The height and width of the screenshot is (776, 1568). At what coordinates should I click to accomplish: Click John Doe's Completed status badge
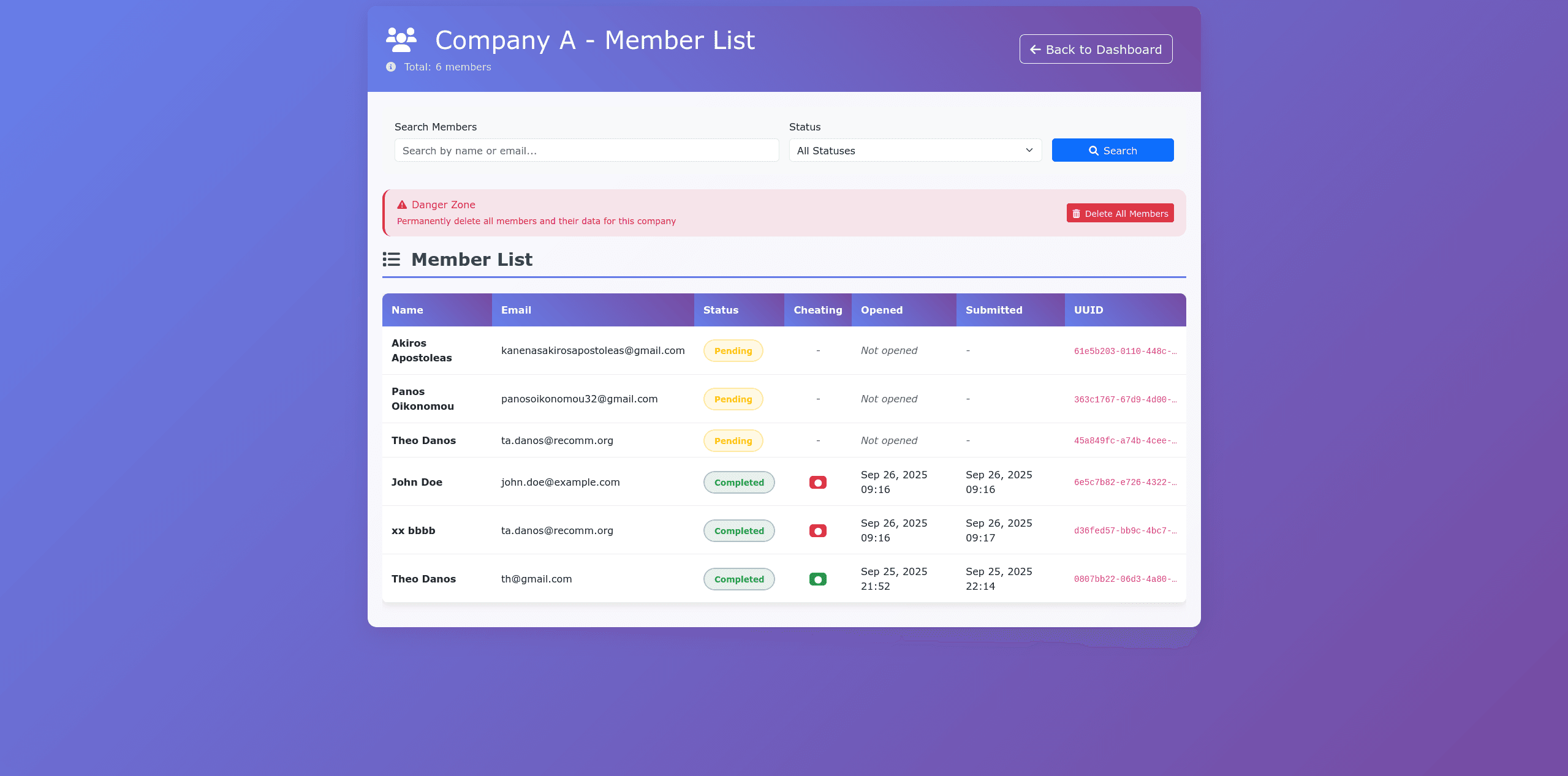click(x=739, y=483)
